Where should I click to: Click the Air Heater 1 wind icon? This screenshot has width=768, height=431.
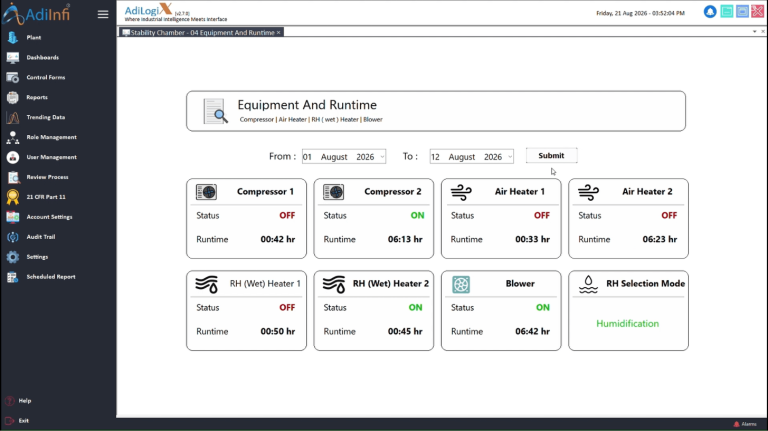coord(461,192)
